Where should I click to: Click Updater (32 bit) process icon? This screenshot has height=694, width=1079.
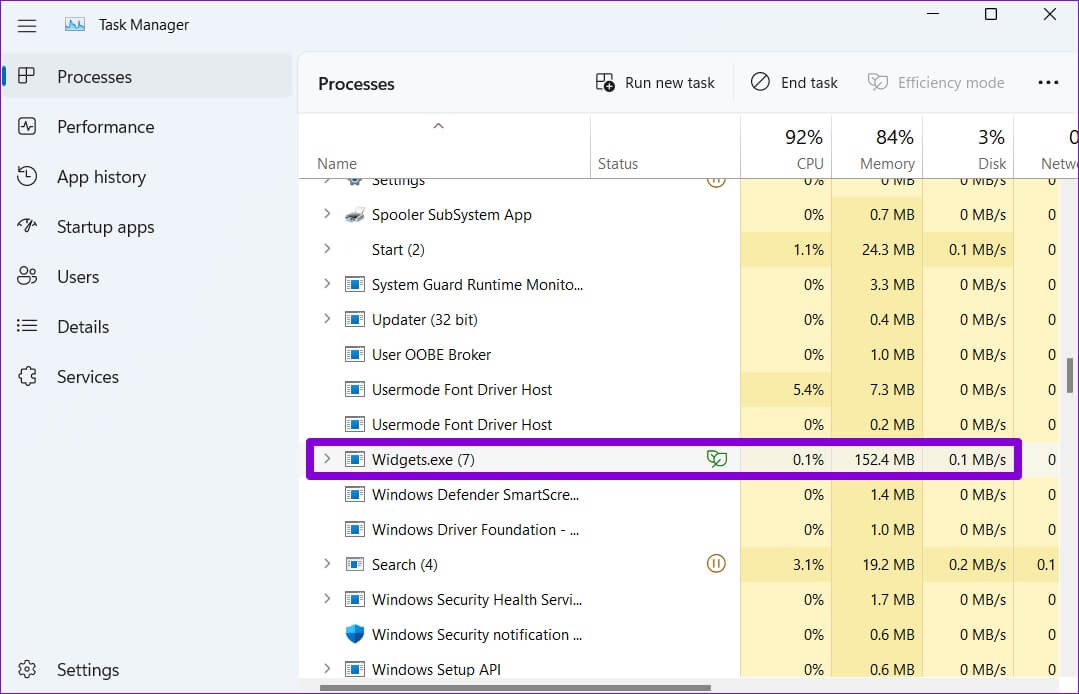(x=354, y=319)
